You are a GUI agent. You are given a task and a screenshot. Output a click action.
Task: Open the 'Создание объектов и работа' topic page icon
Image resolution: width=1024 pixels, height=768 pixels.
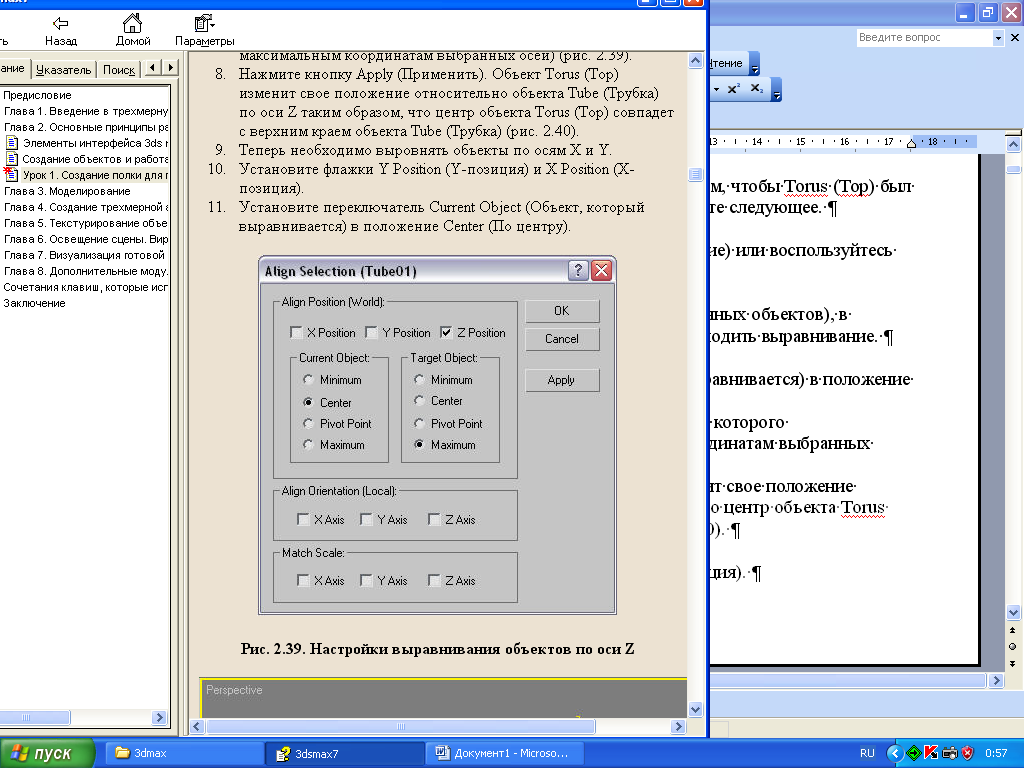pyautogui.click(x=12, y=159)
